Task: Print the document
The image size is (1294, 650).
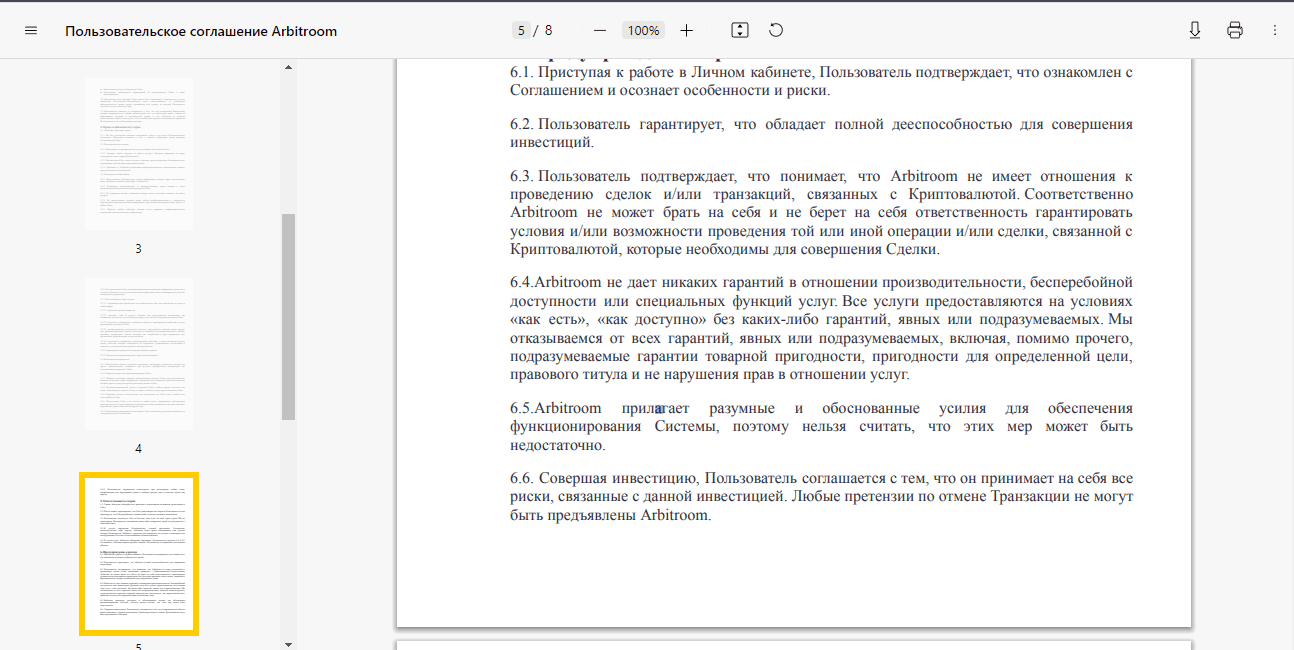Action: pyautogui.click(x=1235, y=31)
